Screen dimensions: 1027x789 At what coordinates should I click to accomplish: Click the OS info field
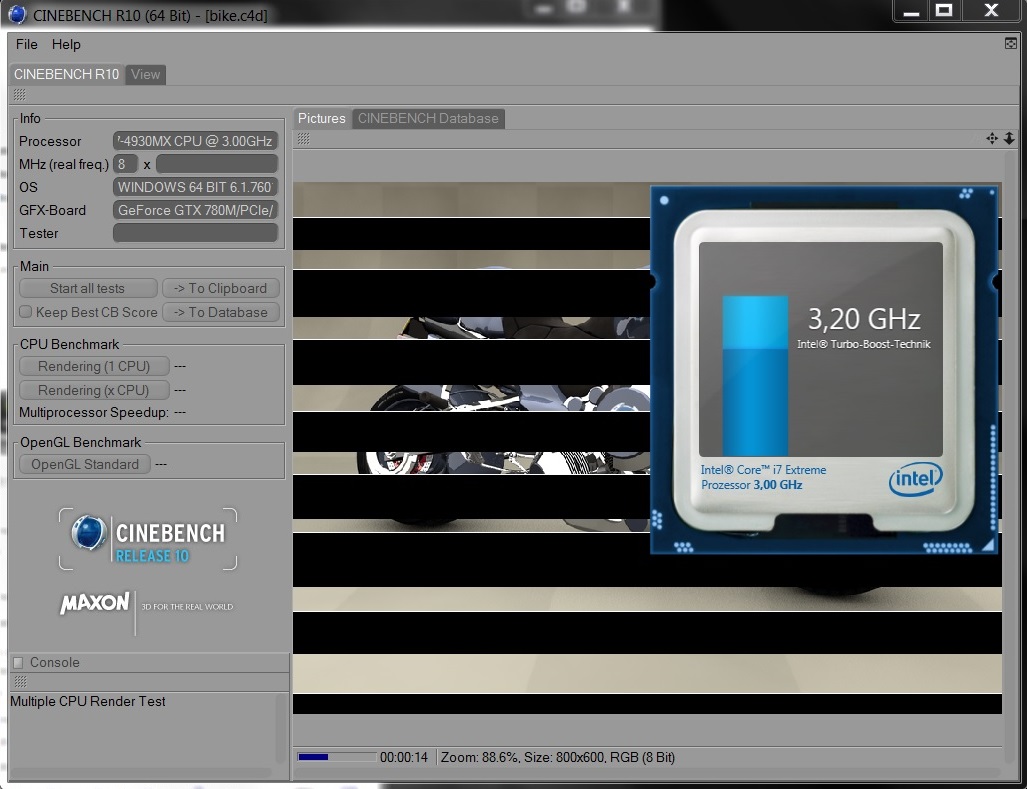coord(195,187)
